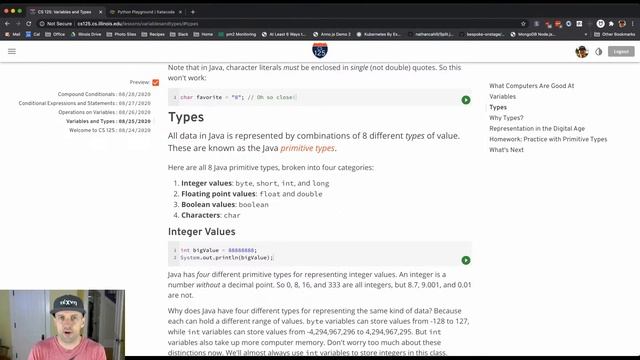640x360 pixels.
Task: Click the Types heading
Action: 186,117
